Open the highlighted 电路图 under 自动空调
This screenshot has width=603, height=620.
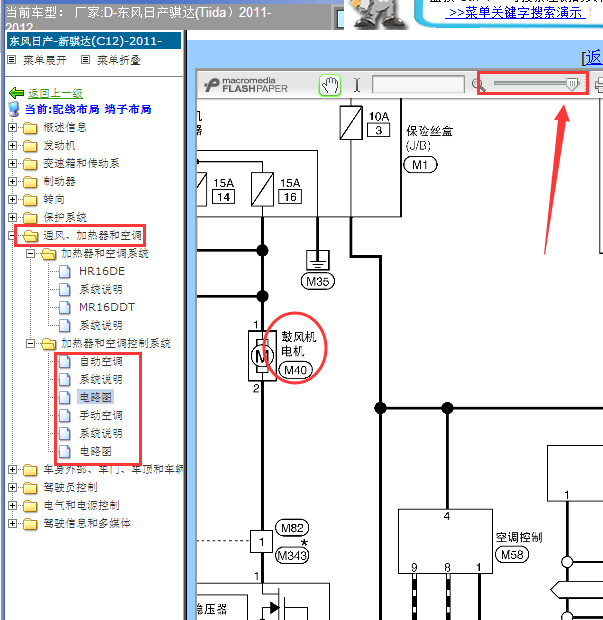pyautogui.click(x=95, y=397)
